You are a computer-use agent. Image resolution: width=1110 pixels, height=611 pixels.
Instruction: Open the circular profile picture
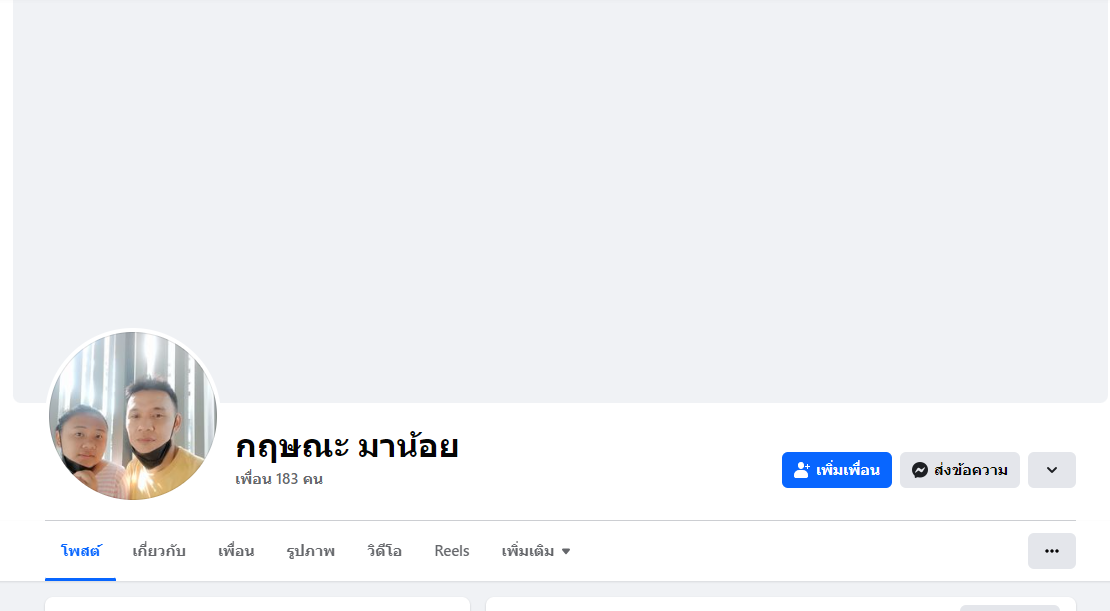133,415
